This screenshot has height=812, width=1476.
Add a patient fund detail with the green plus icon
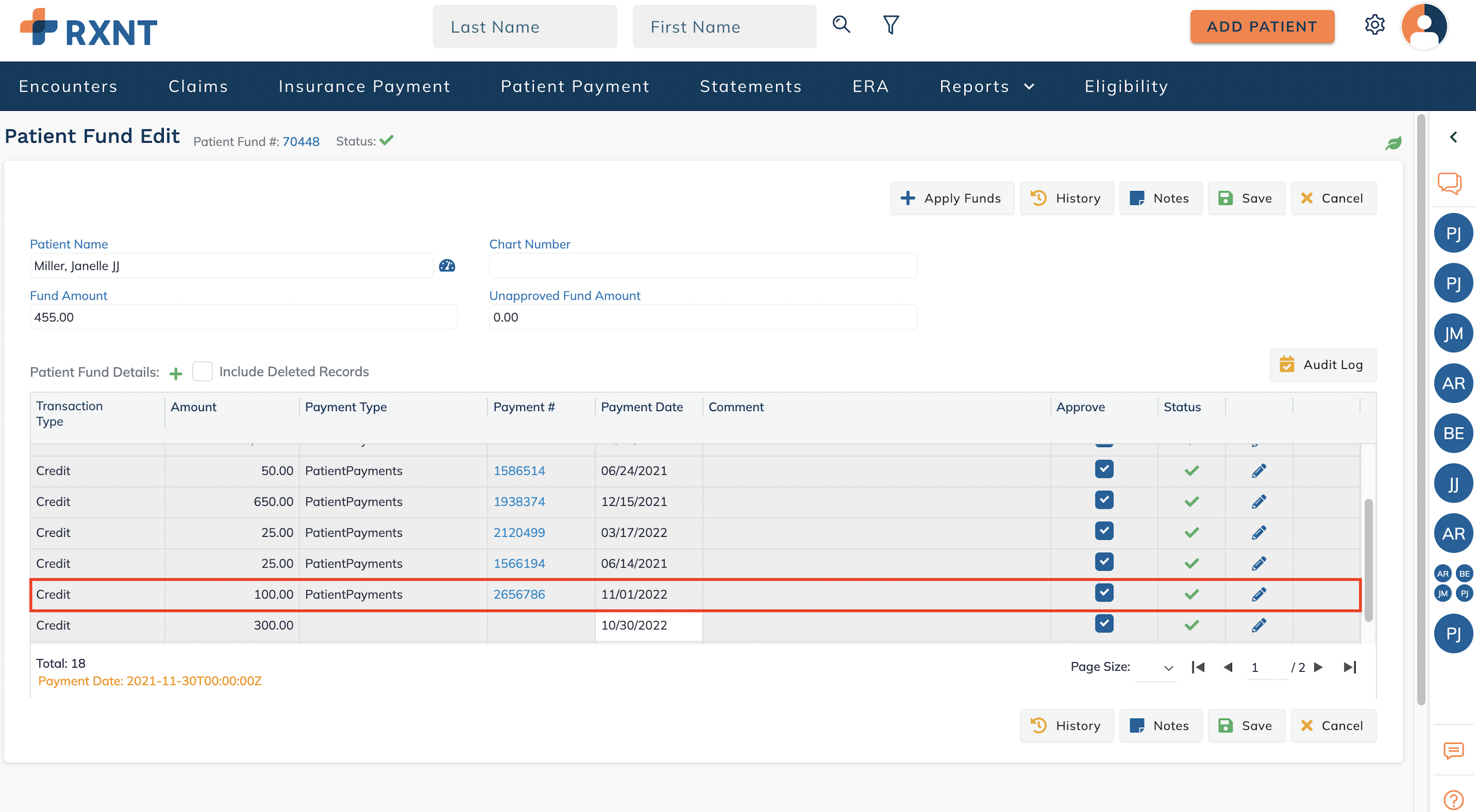pyautogui.click(x=176, y=373)
